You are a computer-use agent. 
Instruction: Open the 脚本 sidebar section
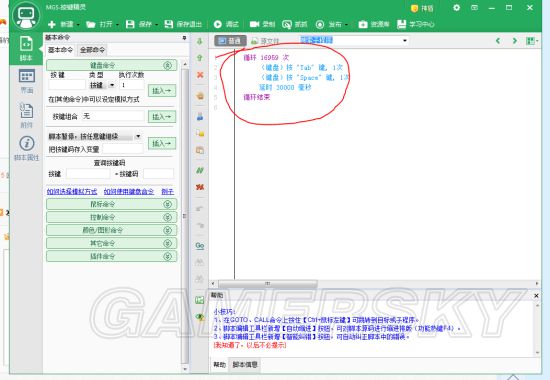coord(26,48)
